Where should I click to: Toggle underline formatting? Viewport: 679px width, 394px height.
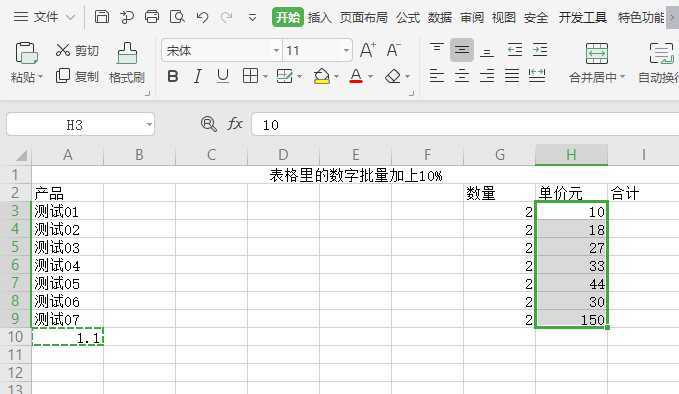[x=223, y=76]
